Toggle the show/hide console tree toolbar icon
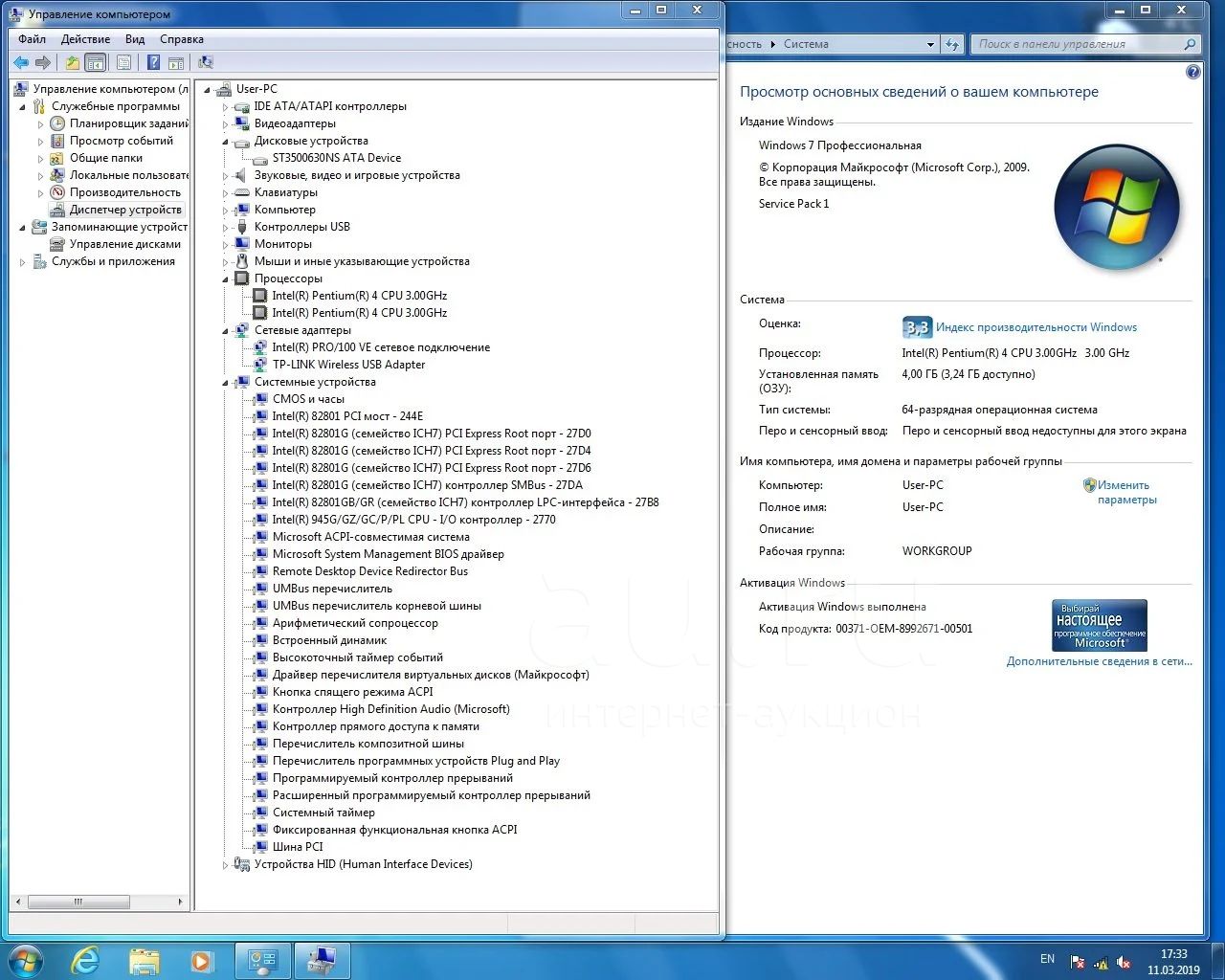Screen dimensions: 1225x980 (x=96, y=62)
